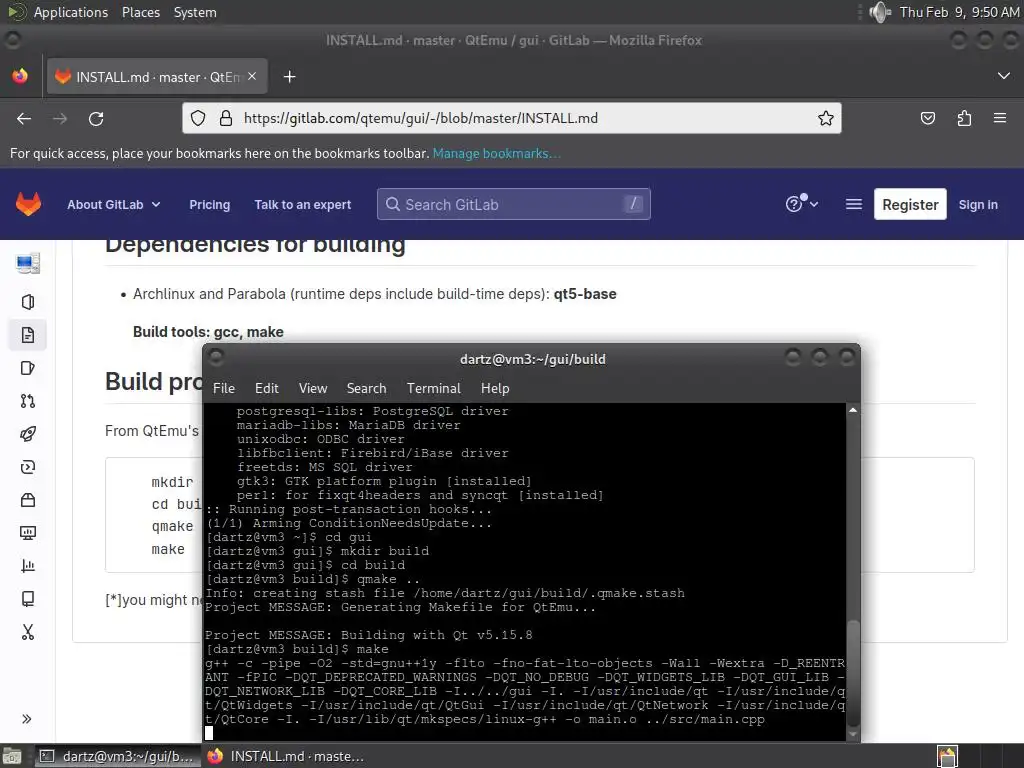The height and width of the screenshot is (768, 1024).
Task: Click the Register button
Action: tap(910, 204)
